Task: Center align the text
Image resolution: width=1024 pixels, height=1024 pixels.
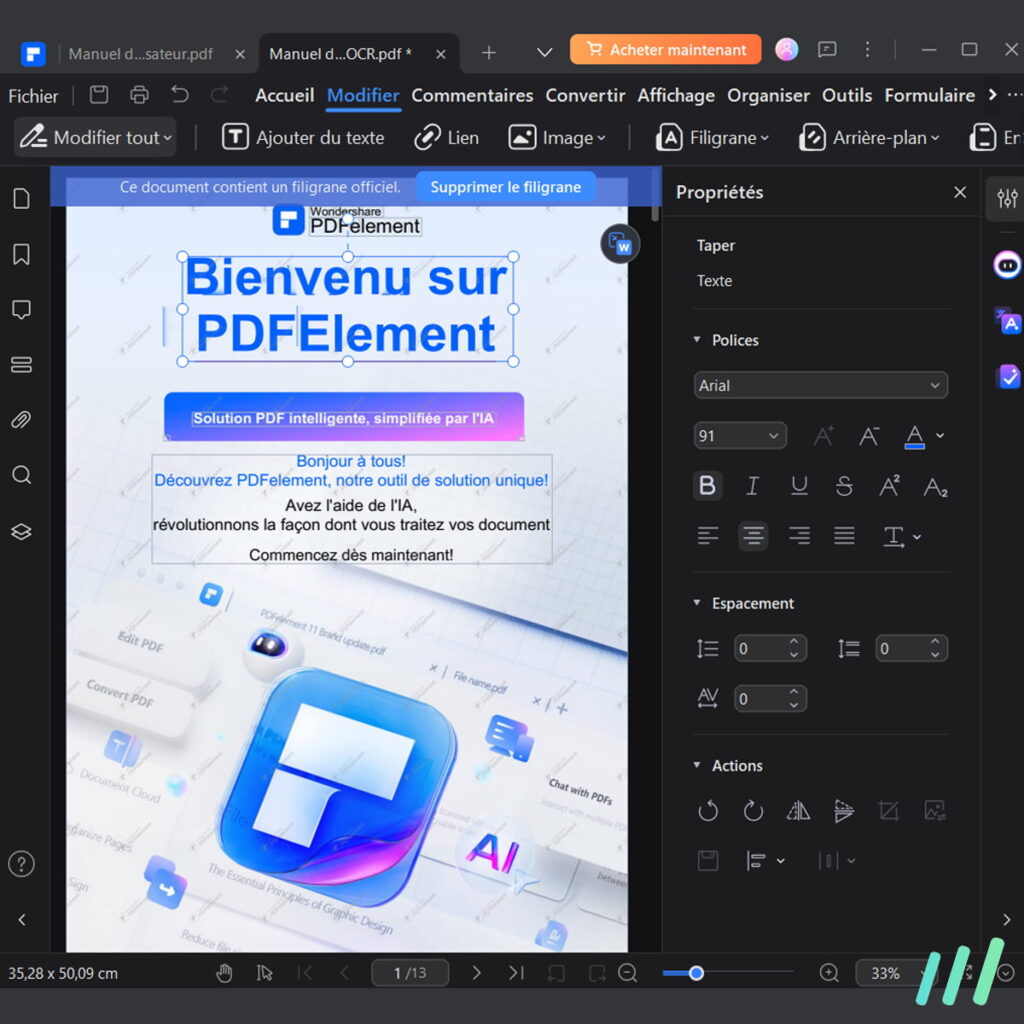Action: pyautogui.click(x=753, y=536)
